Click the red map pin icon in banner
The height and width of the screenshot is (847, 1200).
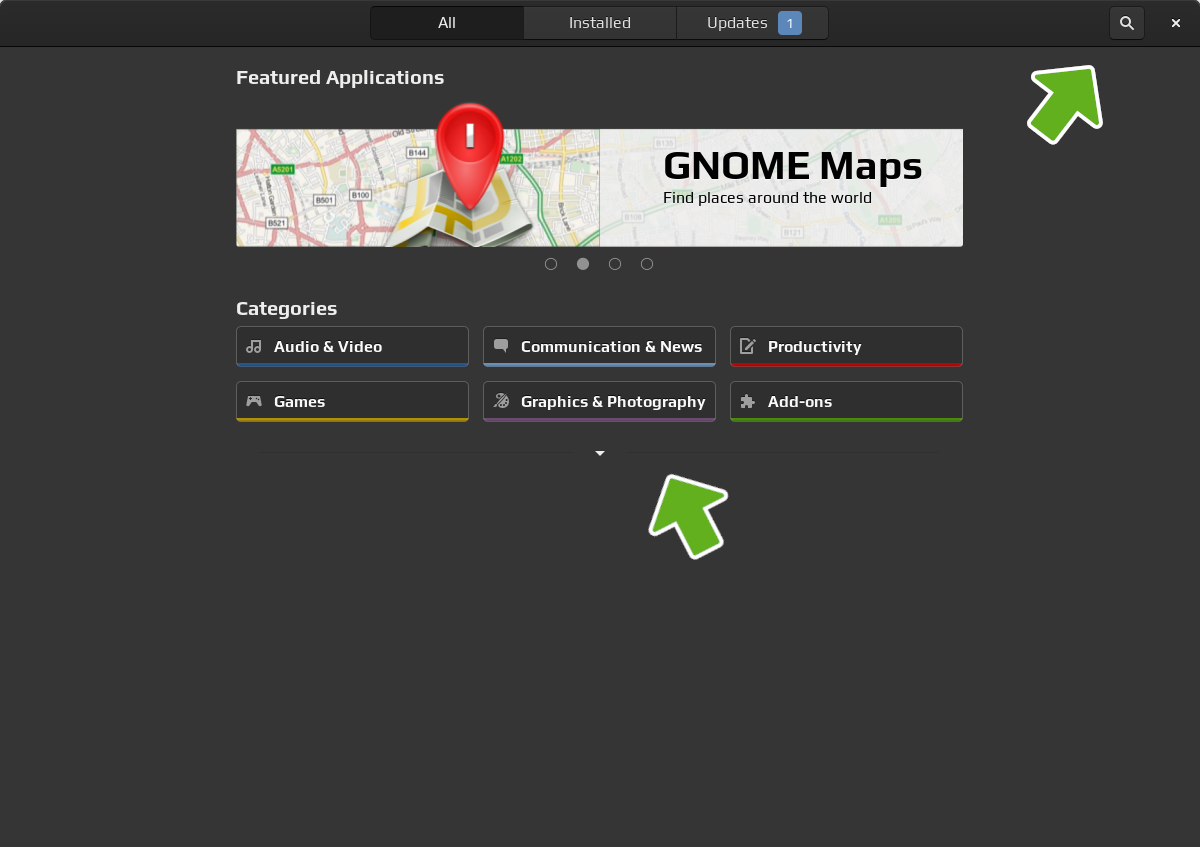[x=469, y=150]
